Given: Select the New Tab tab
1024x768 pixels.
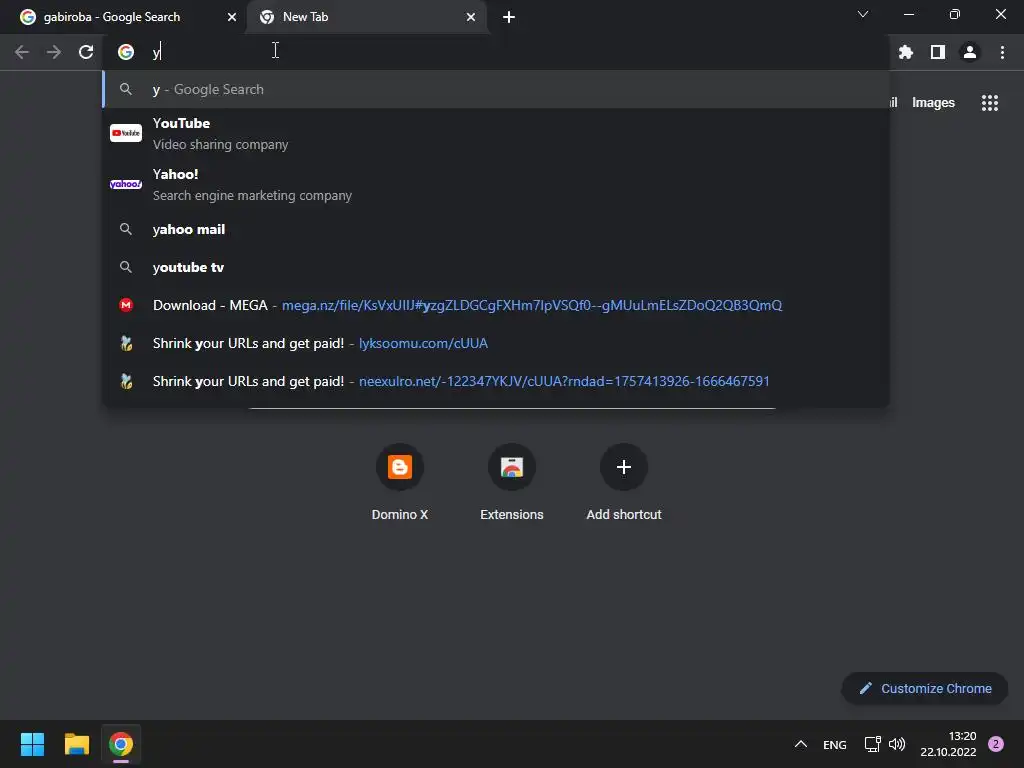Looking at the screenshot, I should [366, 17].
